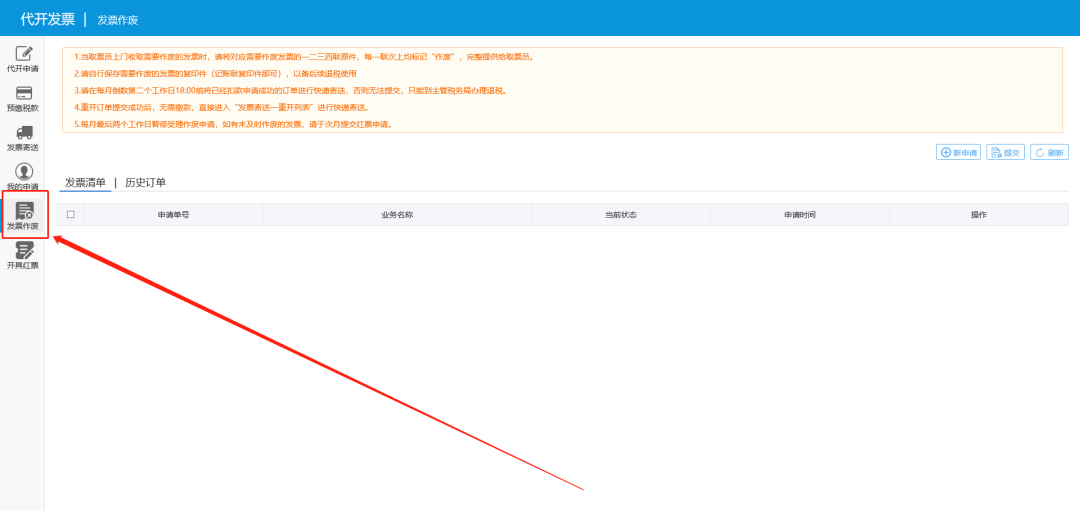The width and height of the screenshot is (1080, 511).
Task: Click the 操作 column header
Action: (x=978, y=215)
